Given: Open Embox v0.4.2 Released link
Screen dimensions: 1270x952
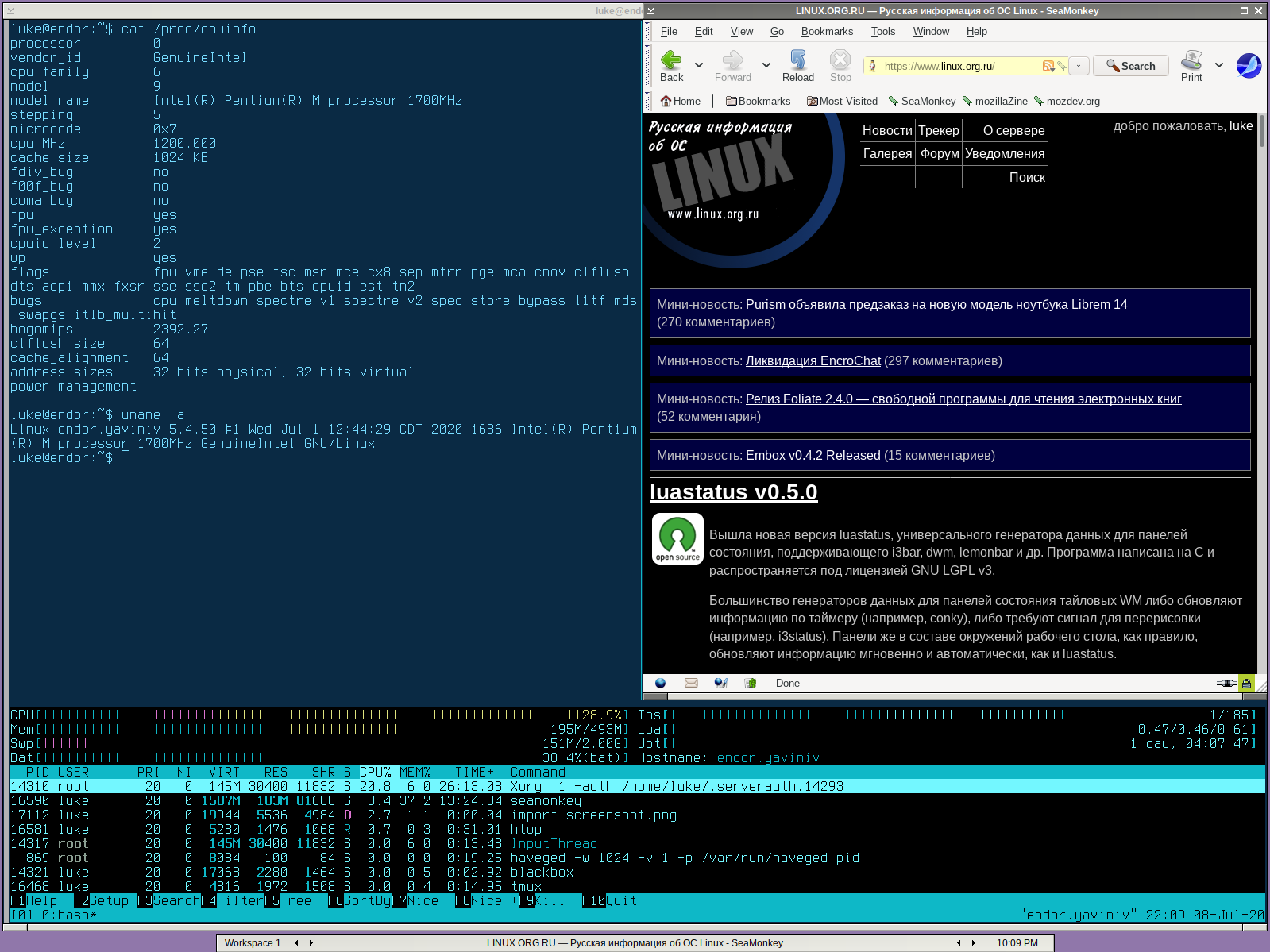Looking at the screenshot, I should point(813,456).
